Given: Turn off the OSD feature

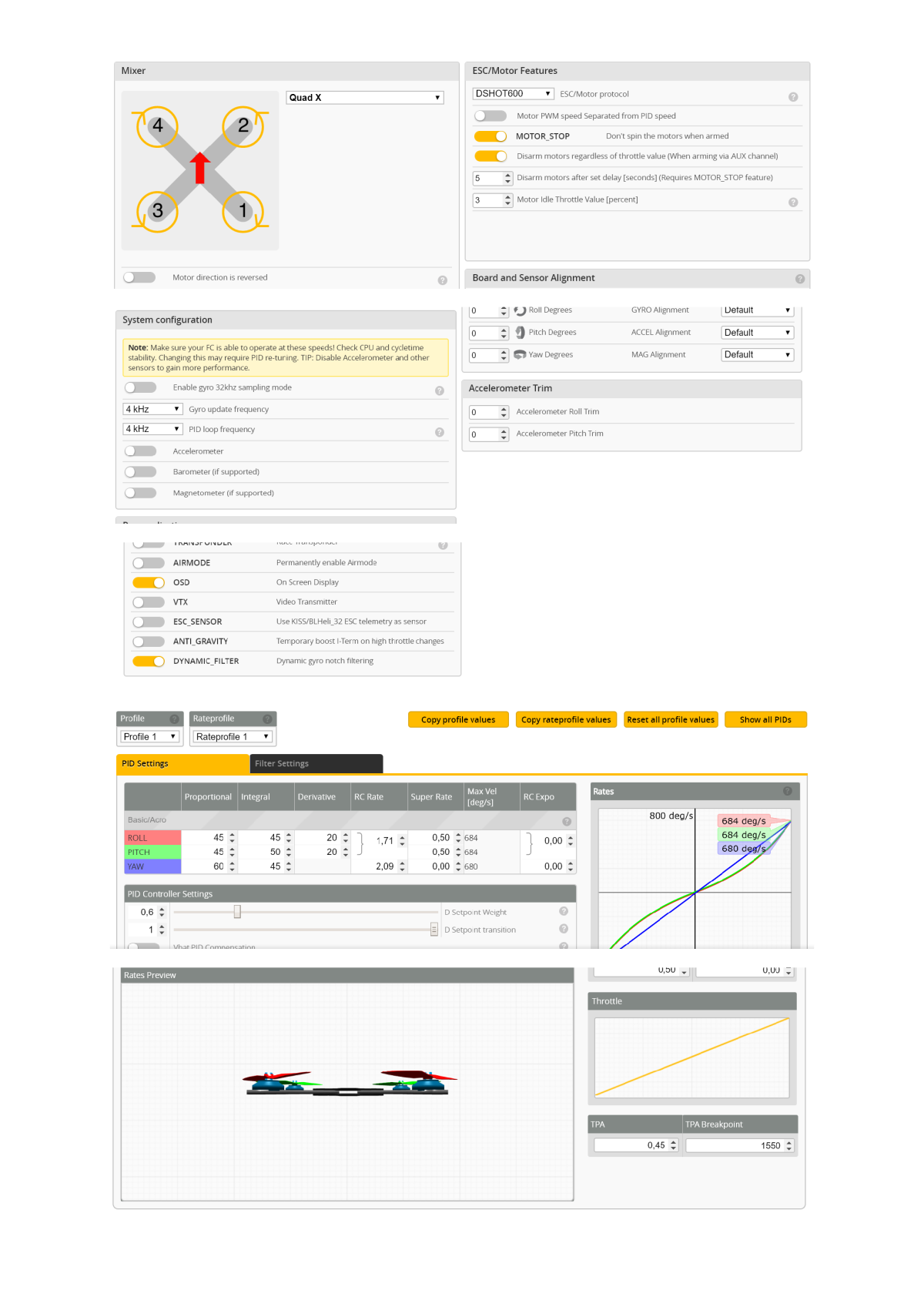Looking at the screenshot, I should point(149,583).
